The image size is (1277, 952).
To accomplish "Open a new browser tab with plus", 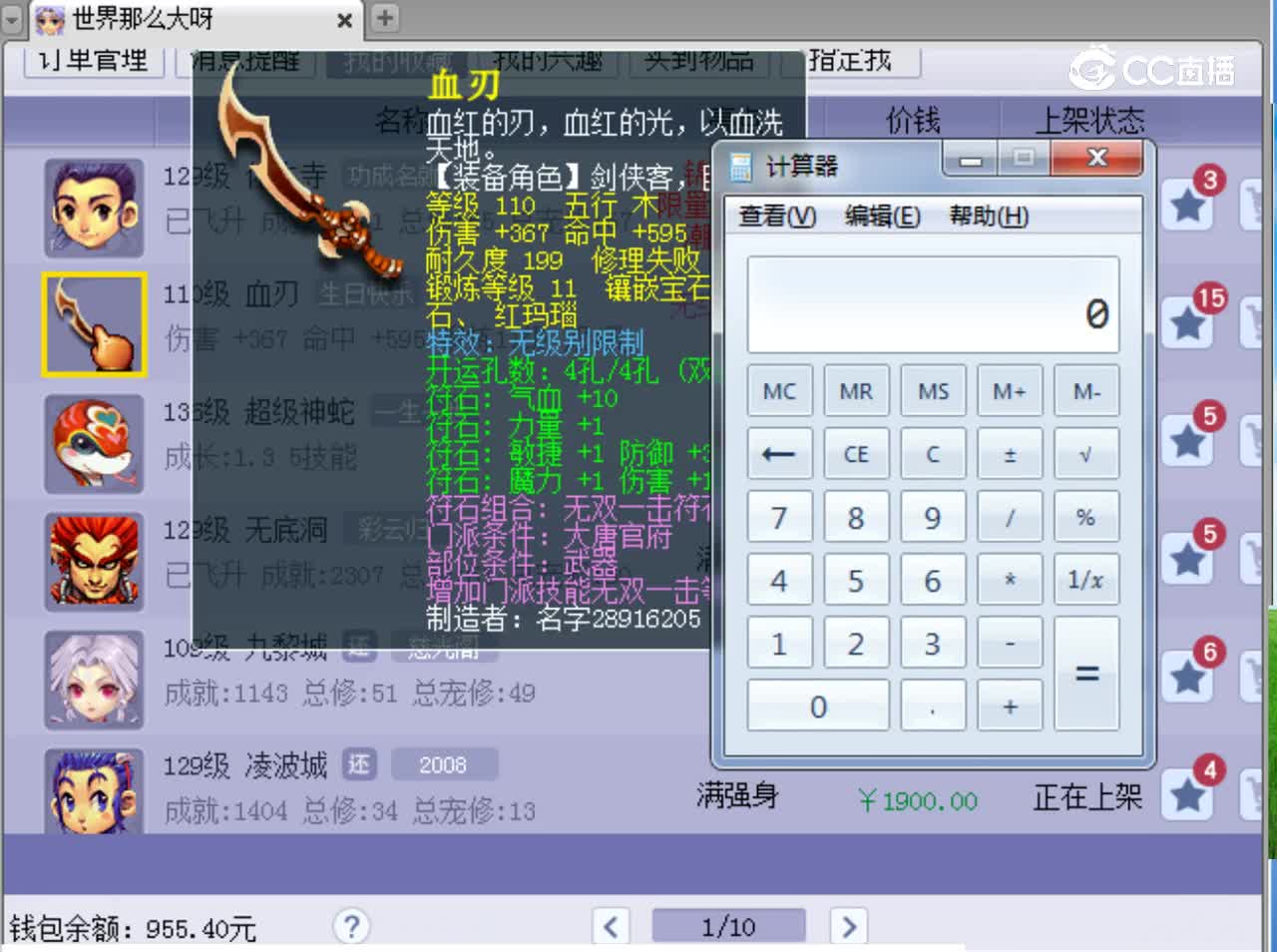I will (x=384, y=17).
